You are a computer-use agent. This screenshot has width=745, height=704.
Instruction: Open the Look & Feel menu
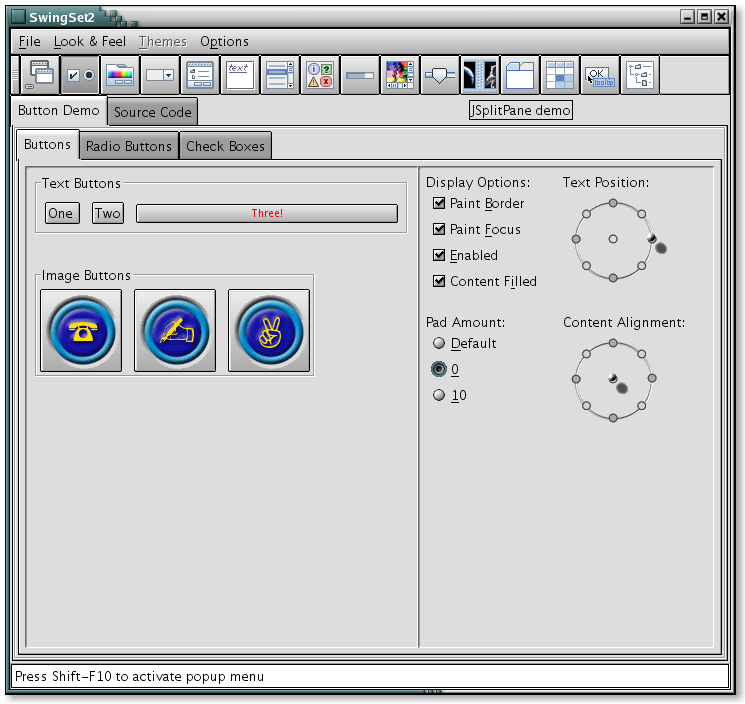90,42
